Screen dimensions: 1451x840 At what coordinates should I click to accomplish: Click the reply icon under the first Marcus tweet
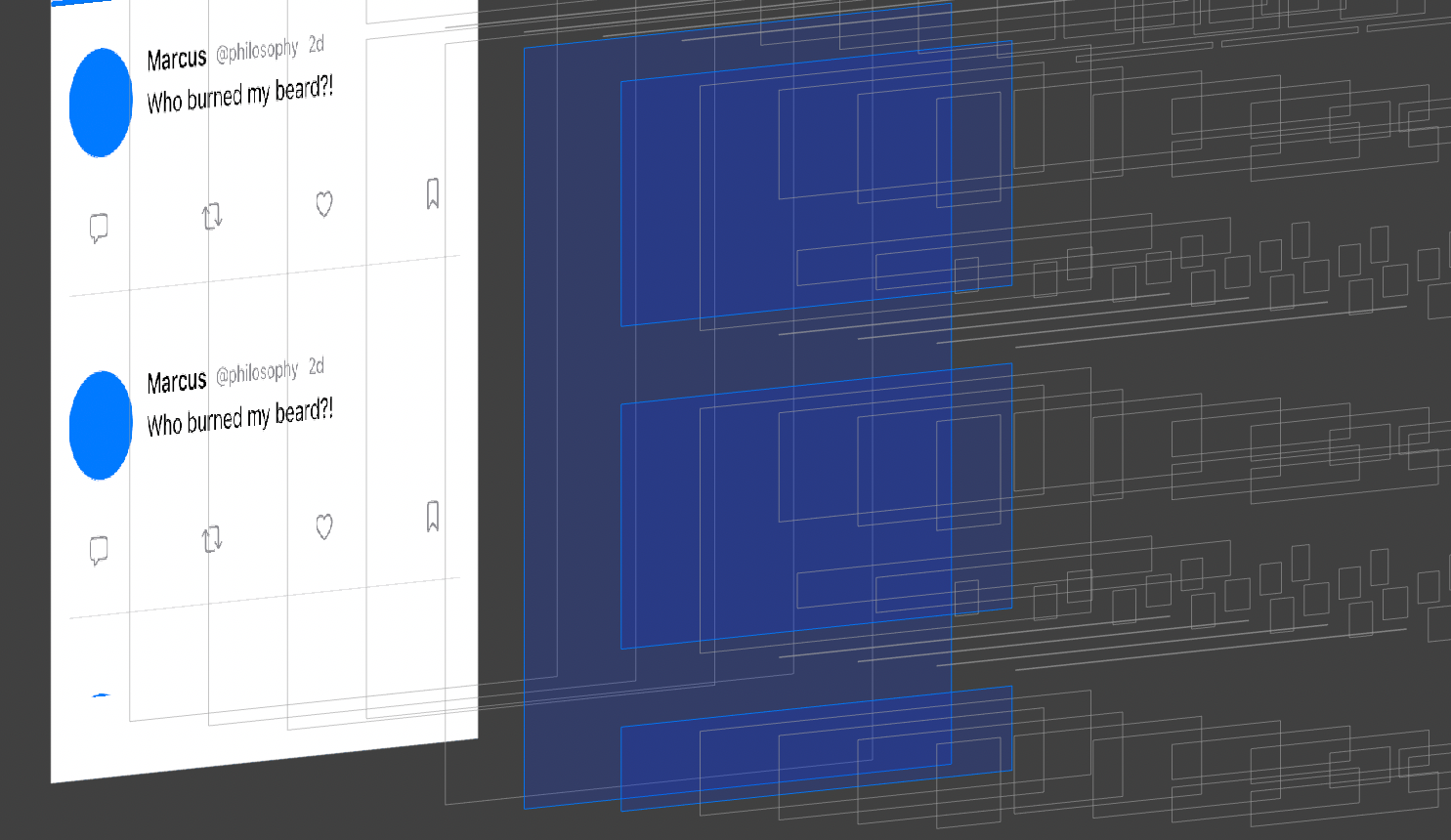(x=99, y=229)
